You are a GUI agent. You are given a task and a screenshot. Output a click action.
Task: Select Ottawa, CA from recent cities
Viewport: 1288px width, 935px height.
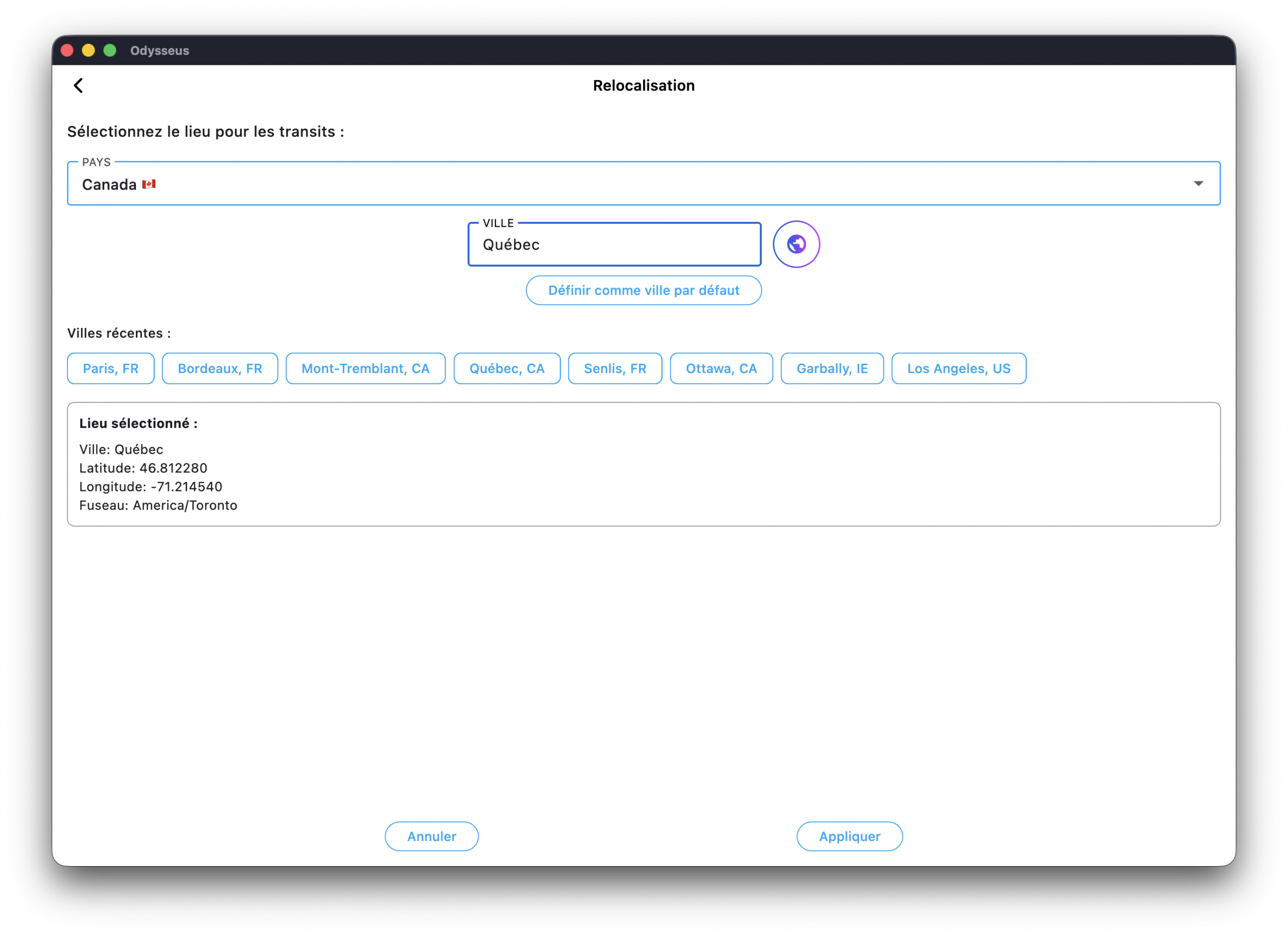(720, 369)
